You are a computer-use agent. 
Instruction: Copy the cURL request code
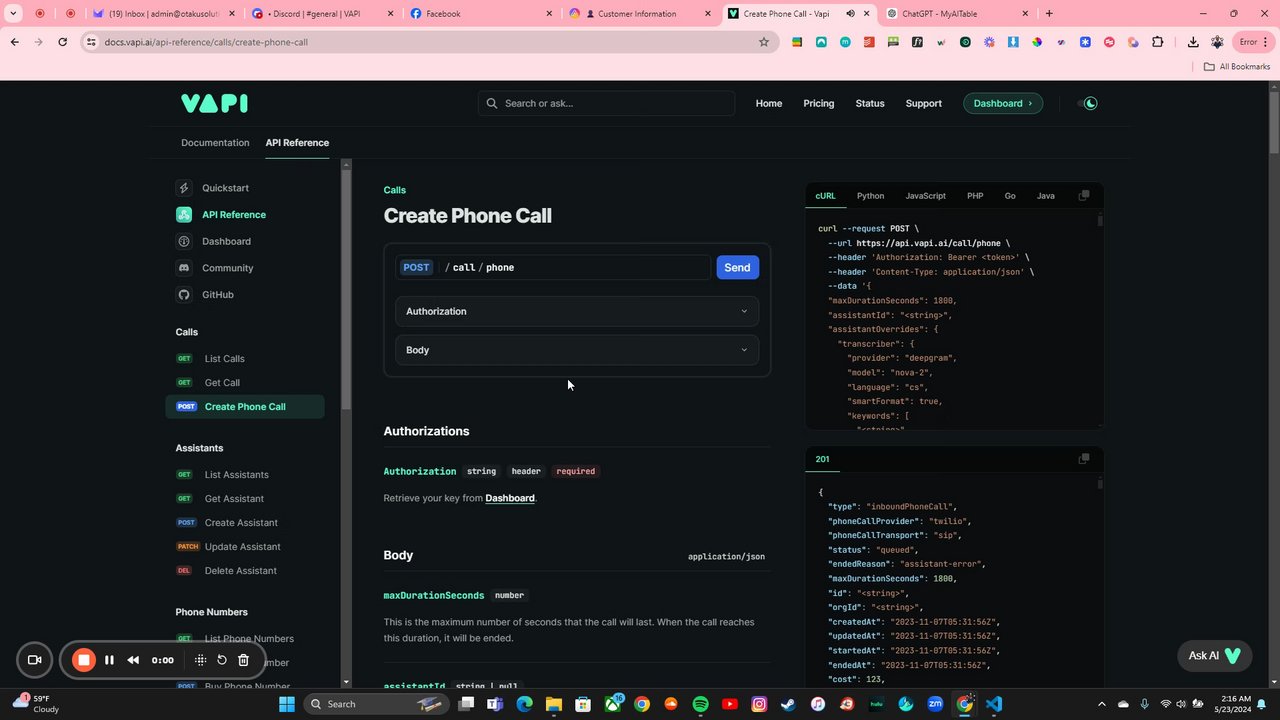[x=1083, y=196]
